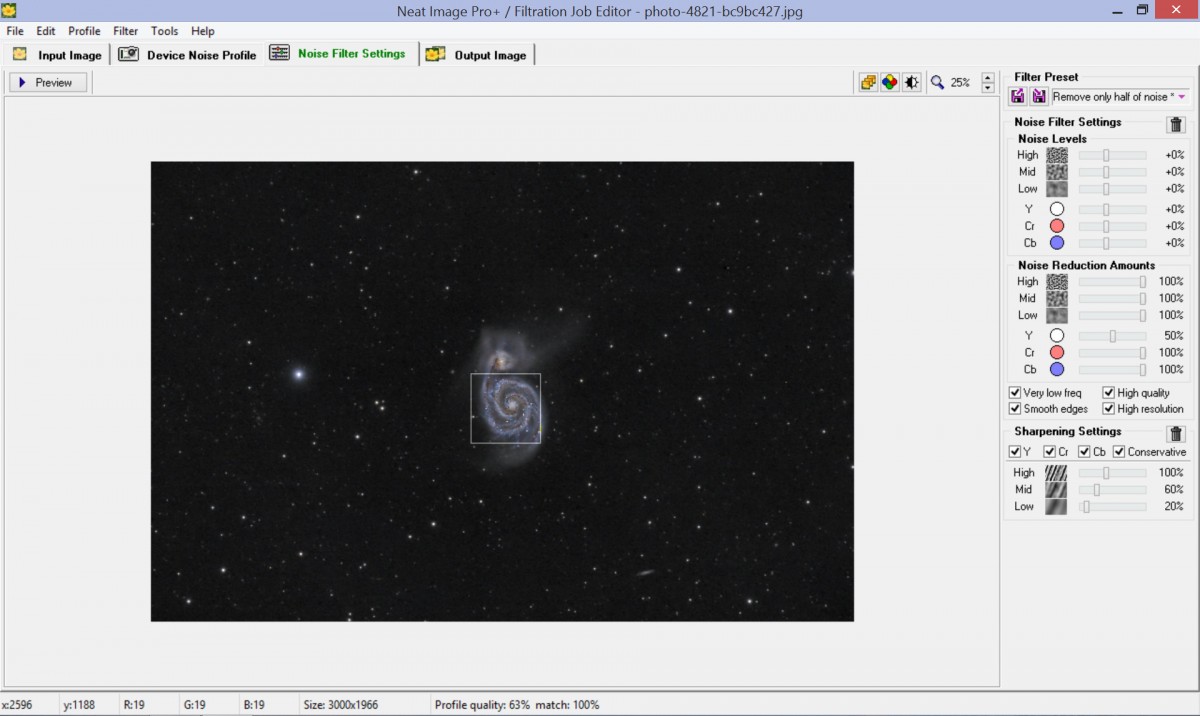Click the load filter preset icon
1200x716 pixels.
click(1018, 97)
